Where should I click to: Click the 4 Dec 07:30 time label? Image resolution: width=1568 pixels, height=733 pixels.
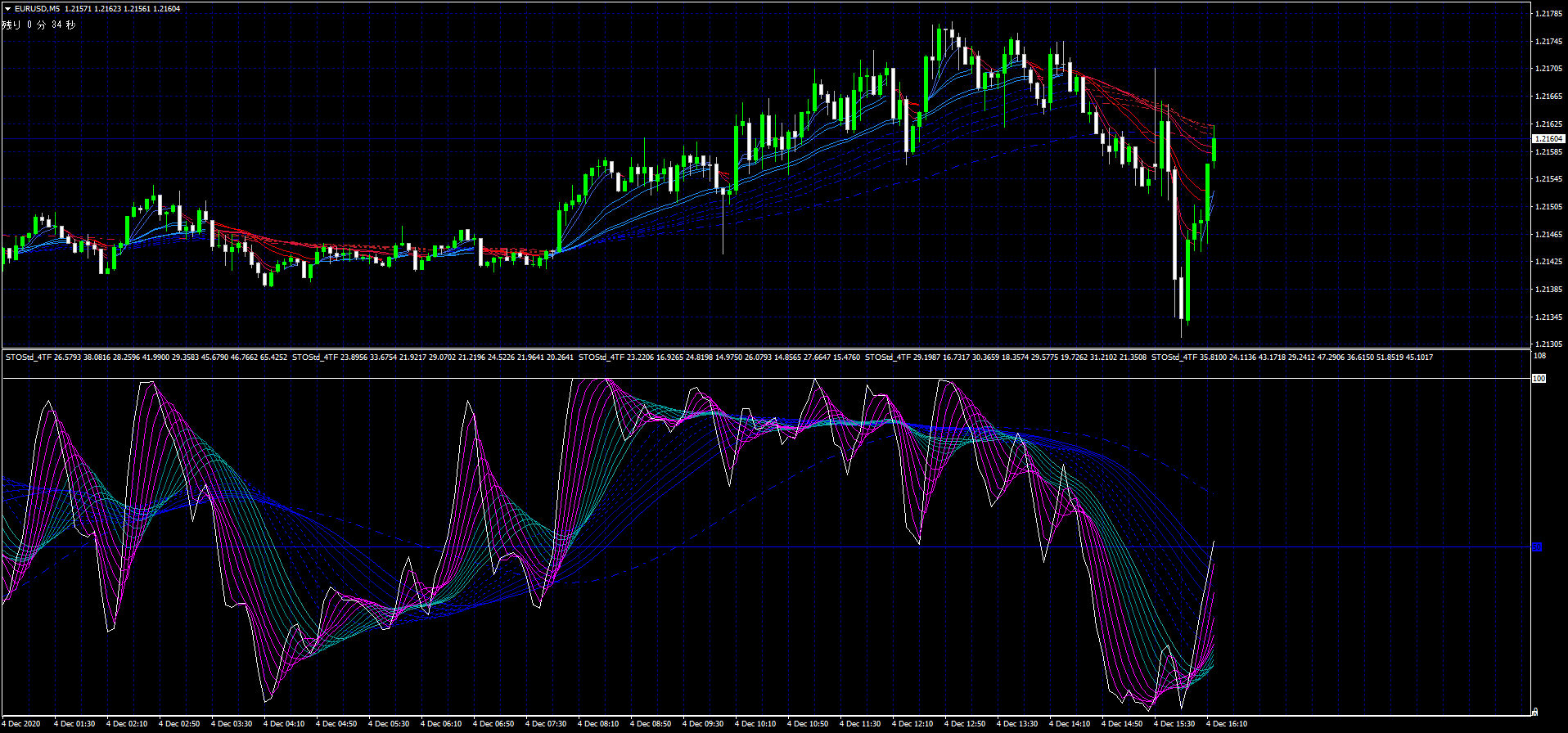(546, 724)
